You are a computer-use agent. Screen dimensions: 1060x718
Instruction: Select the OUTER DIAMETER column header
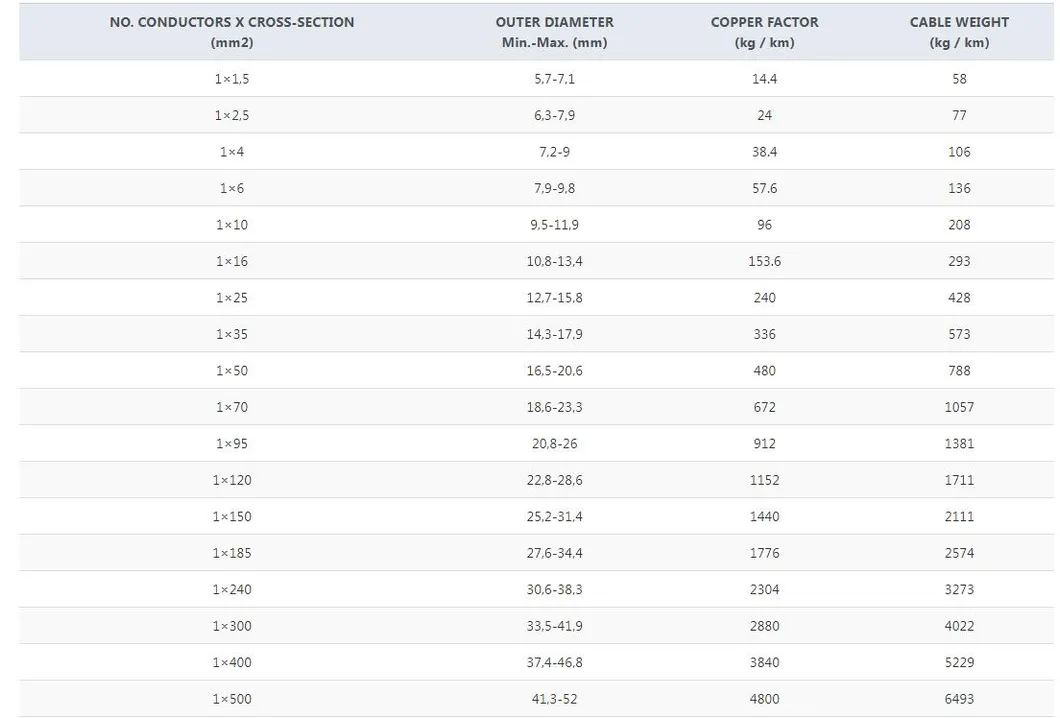pyautogui.click(x=554, y=32)
